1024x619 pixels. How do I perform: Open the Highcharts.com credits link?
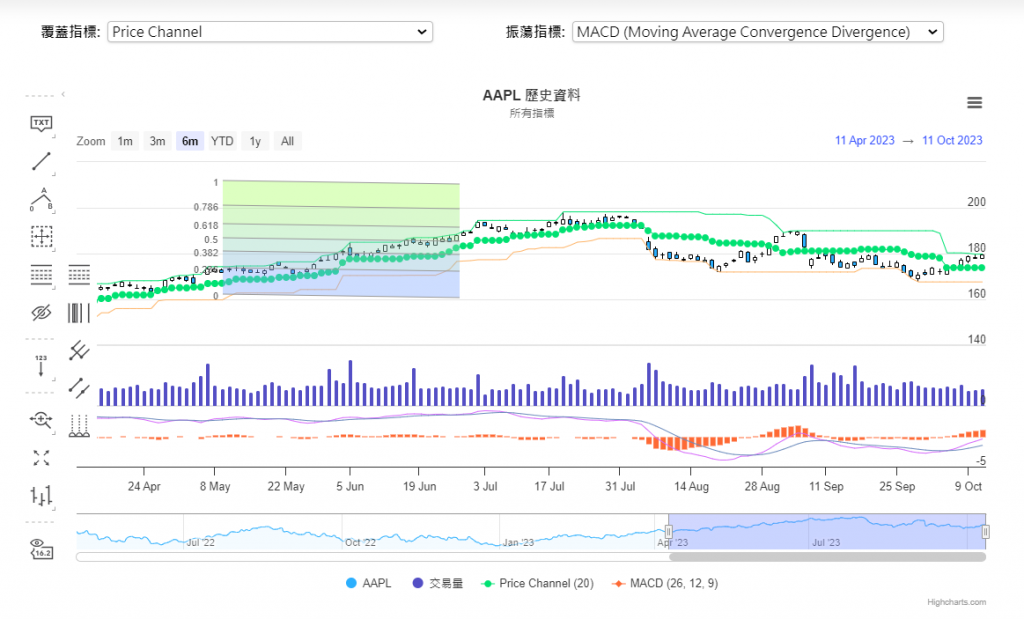click(x=957, y=602)
